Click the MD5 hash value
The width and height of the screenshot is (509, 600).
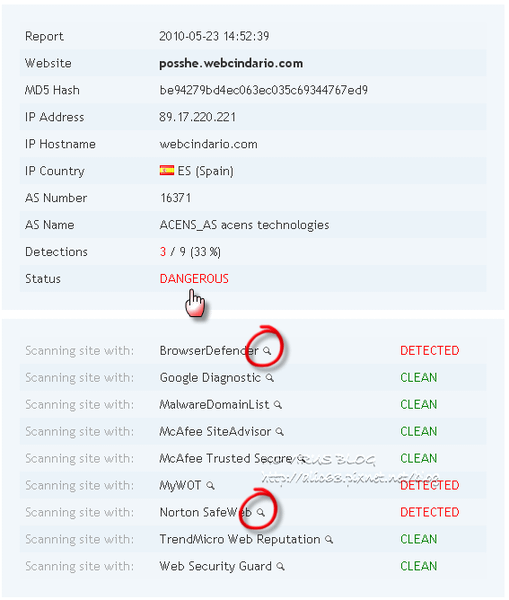pos(264,90)
